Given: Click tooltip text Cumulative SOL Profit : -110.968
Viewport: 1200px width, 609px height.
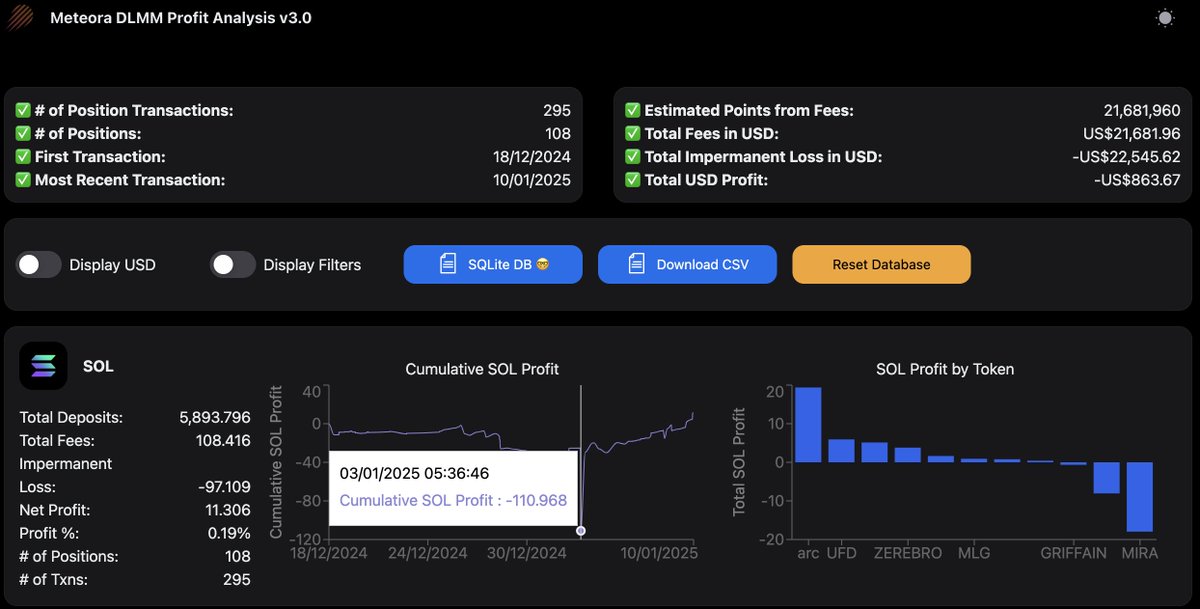Looking at the screenshot, I should click(453, 500).
